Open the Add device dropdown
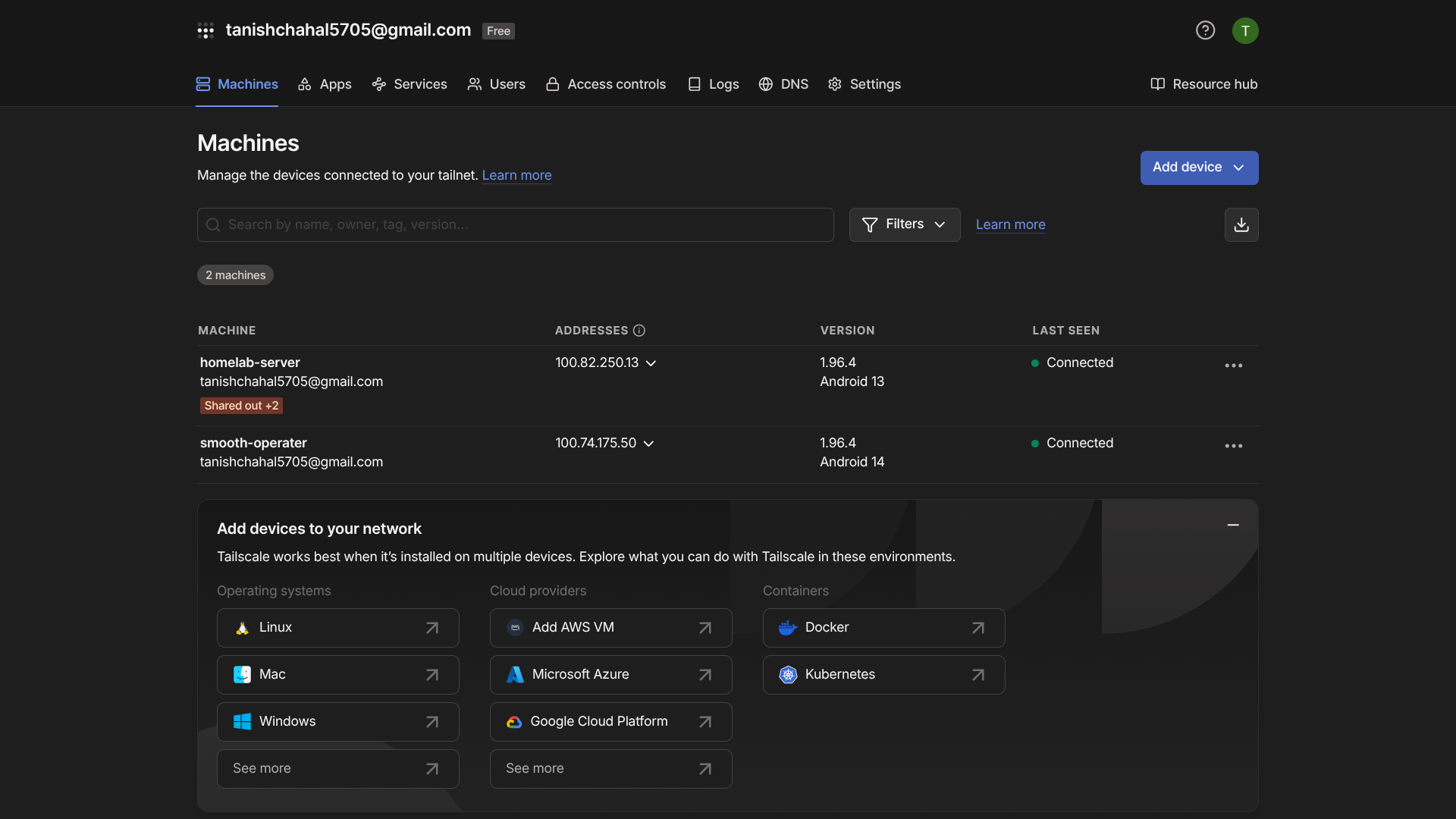The image size is (1456, 819). (1199, 168)
